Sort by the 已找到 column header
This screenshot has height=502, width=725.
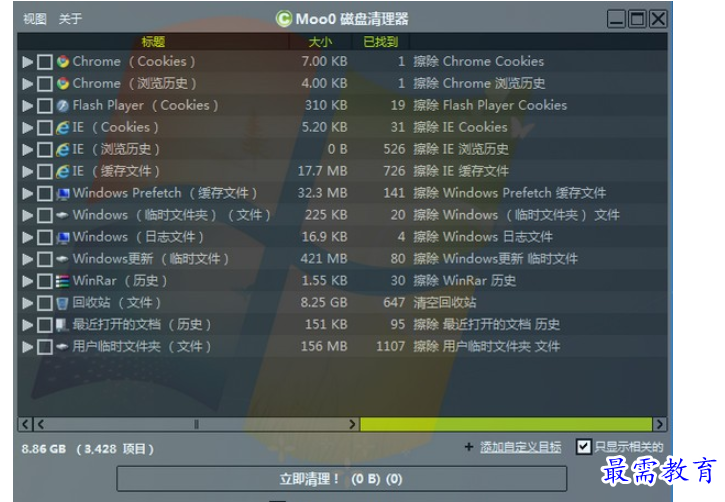pos(381,42)
